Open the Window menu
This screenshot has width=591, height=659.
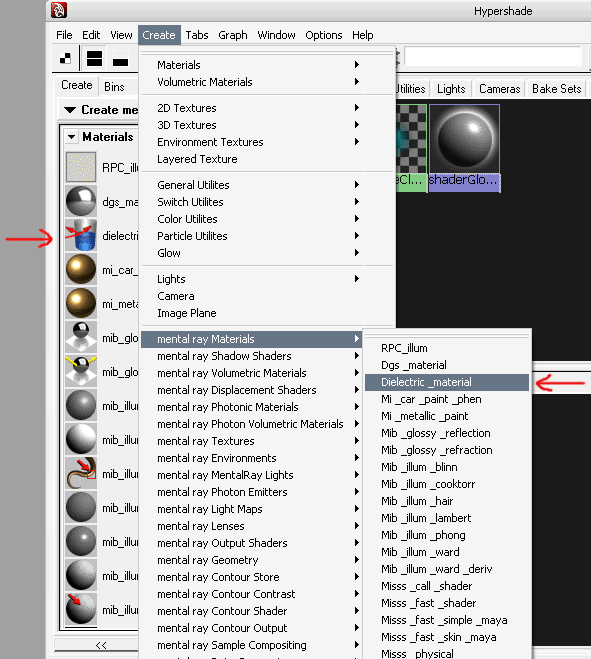(276, 35)
